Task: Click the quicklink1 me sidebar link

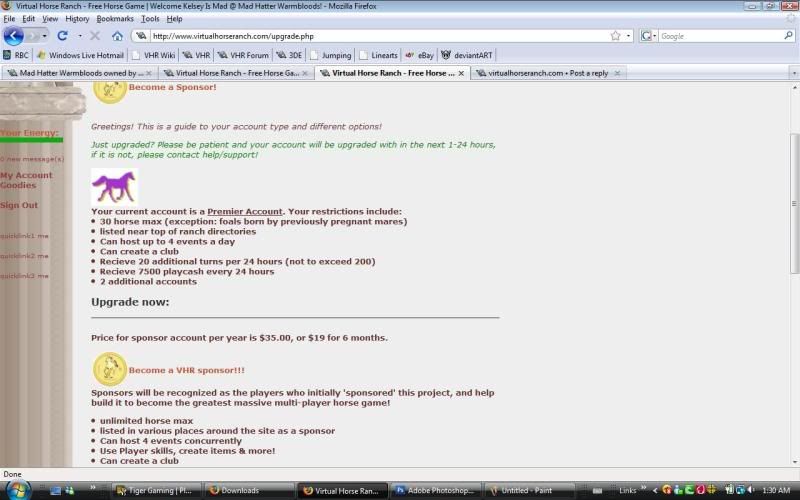Action: pyautogui.click(x=24, y=236)
